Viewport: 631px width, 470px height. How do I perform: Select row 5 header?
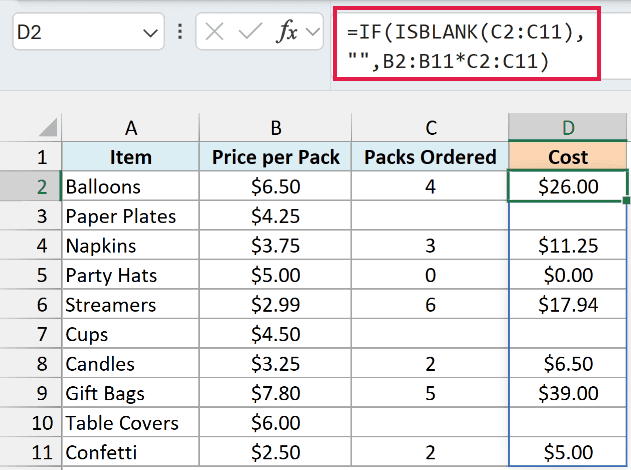tap(31, 275)
